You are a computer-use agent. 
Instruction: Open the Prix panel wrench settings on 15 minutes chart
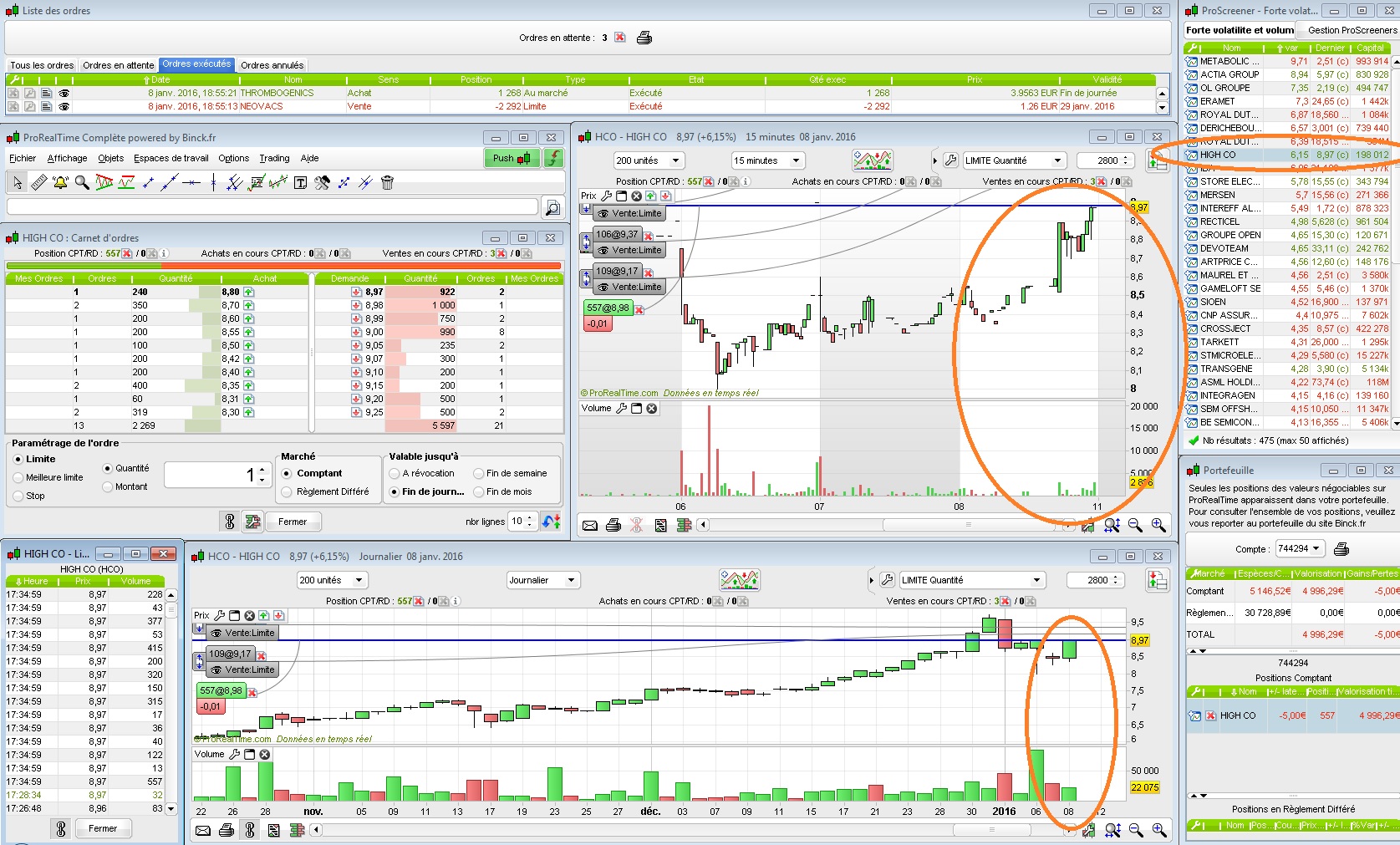[x=607, y=196]
